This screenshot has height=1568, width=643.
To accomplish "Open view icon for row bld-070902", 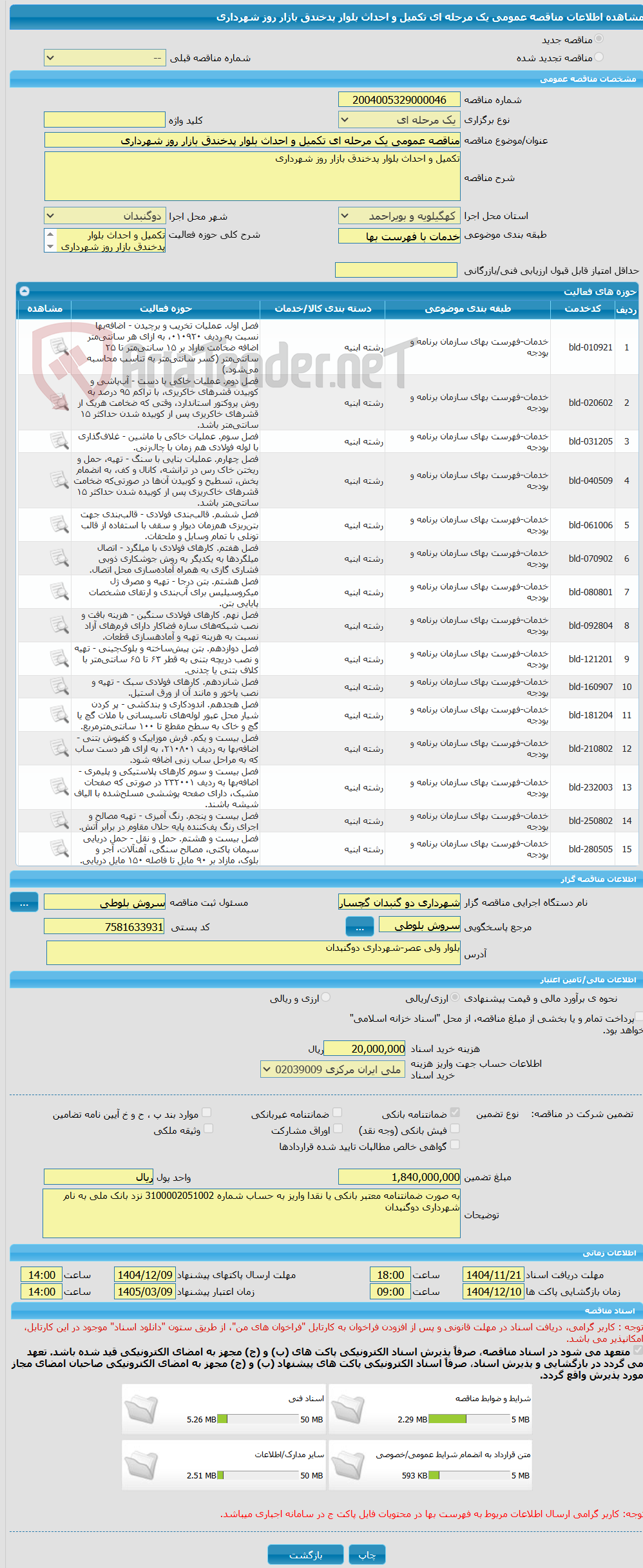I will (59, 558).
